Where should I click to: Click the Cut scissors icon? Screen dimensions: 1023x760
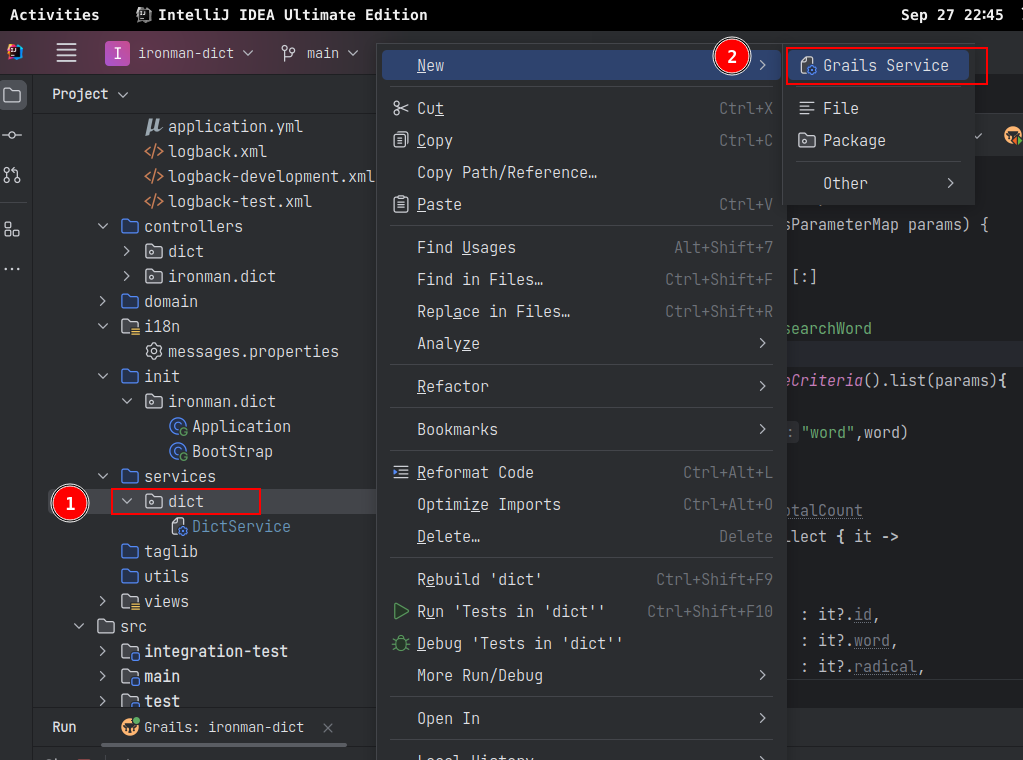[401, 108]
